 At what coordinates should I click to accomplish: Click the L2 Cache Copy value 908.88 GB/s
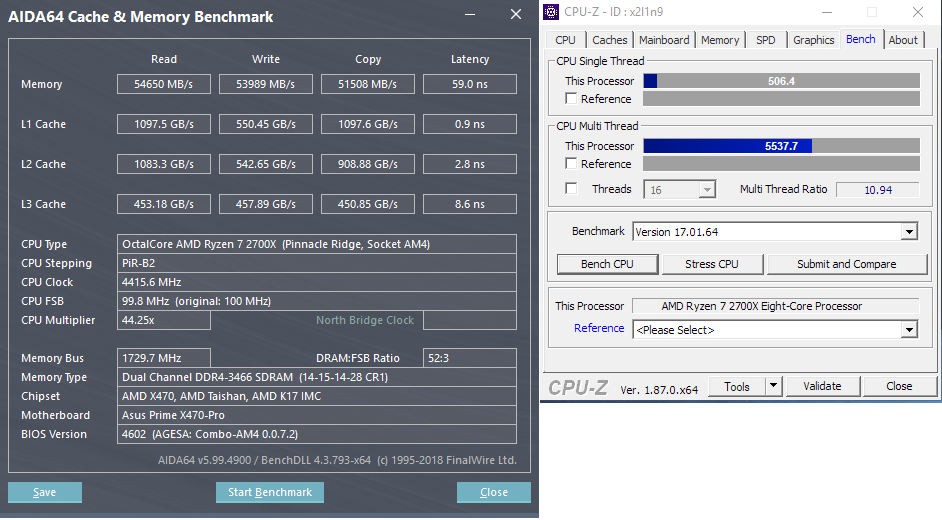(x=368, y=164)
